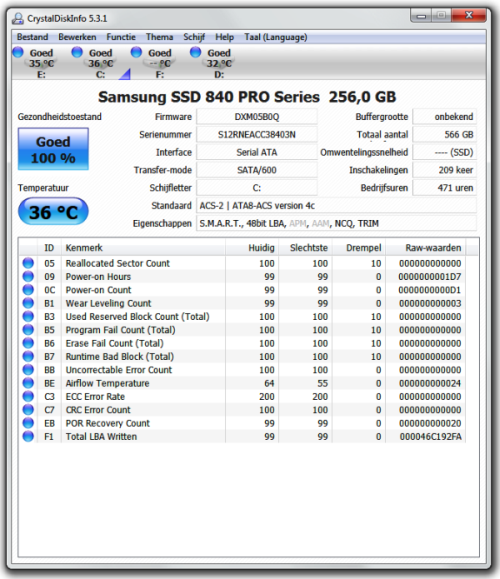Select drive E: with 35 °C
The height and width of the screenshot is (579, 500).
tap(35, 63)
